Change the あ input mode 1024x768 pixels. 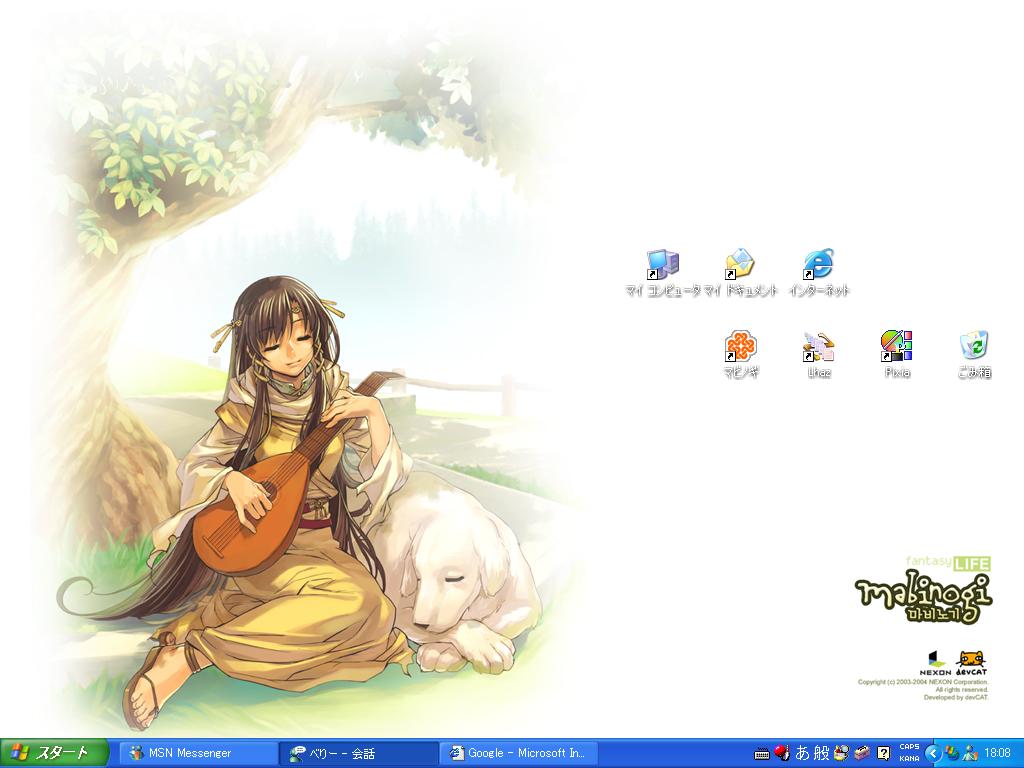pyautogui.click(x=802, y=753)
